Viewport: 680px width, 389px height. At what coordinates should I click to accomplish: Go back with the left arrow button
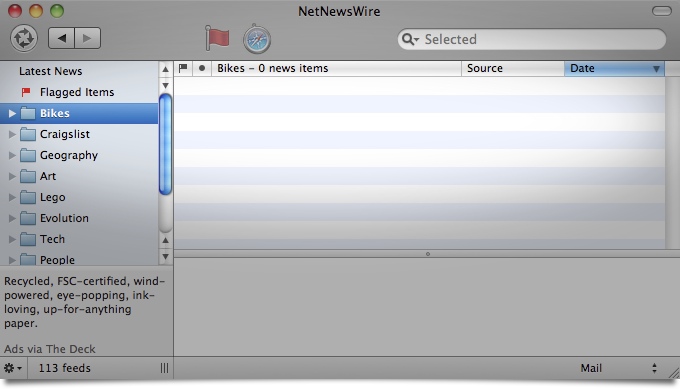click(x=62, y=38)
